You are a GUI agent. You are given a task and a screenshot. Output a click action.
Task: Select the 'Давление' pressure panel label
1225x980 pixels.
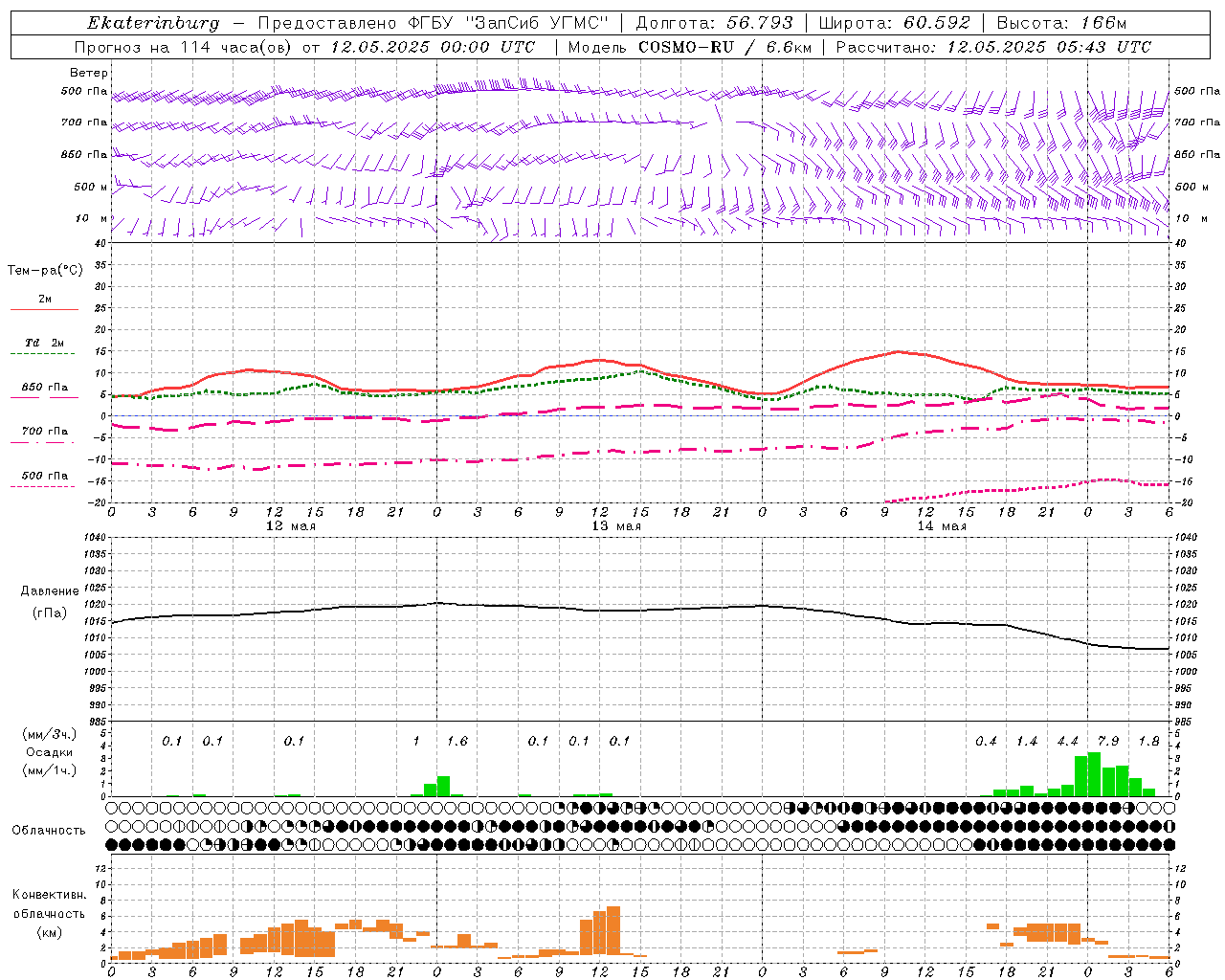pyautogui.click(x=50, y=591)
